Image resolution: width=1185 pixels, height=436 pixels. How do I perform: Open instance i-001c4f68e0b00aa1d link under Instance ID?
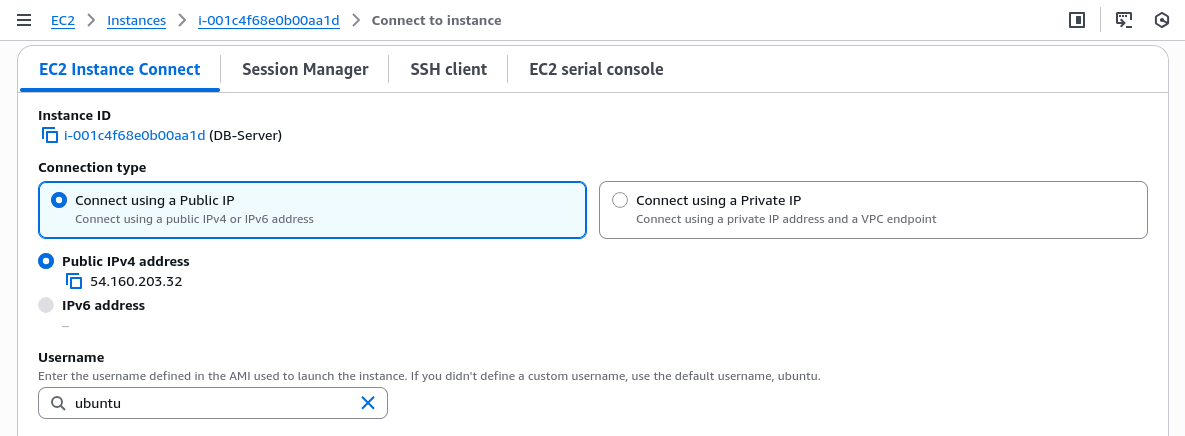(x=134, y=135)
